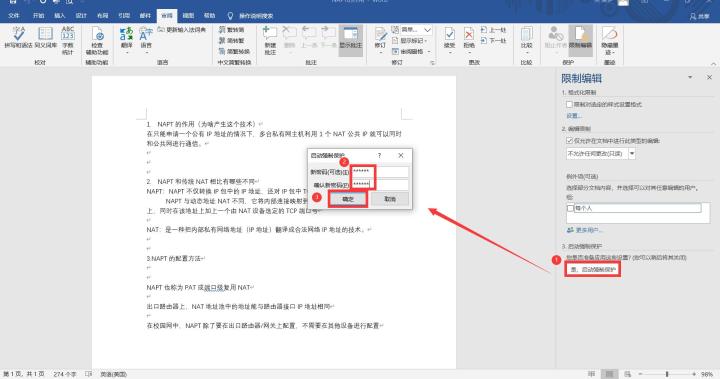720x379 pixels.
Task: Switch to the Mailings (邮件) tab
Action: (145, 16)
